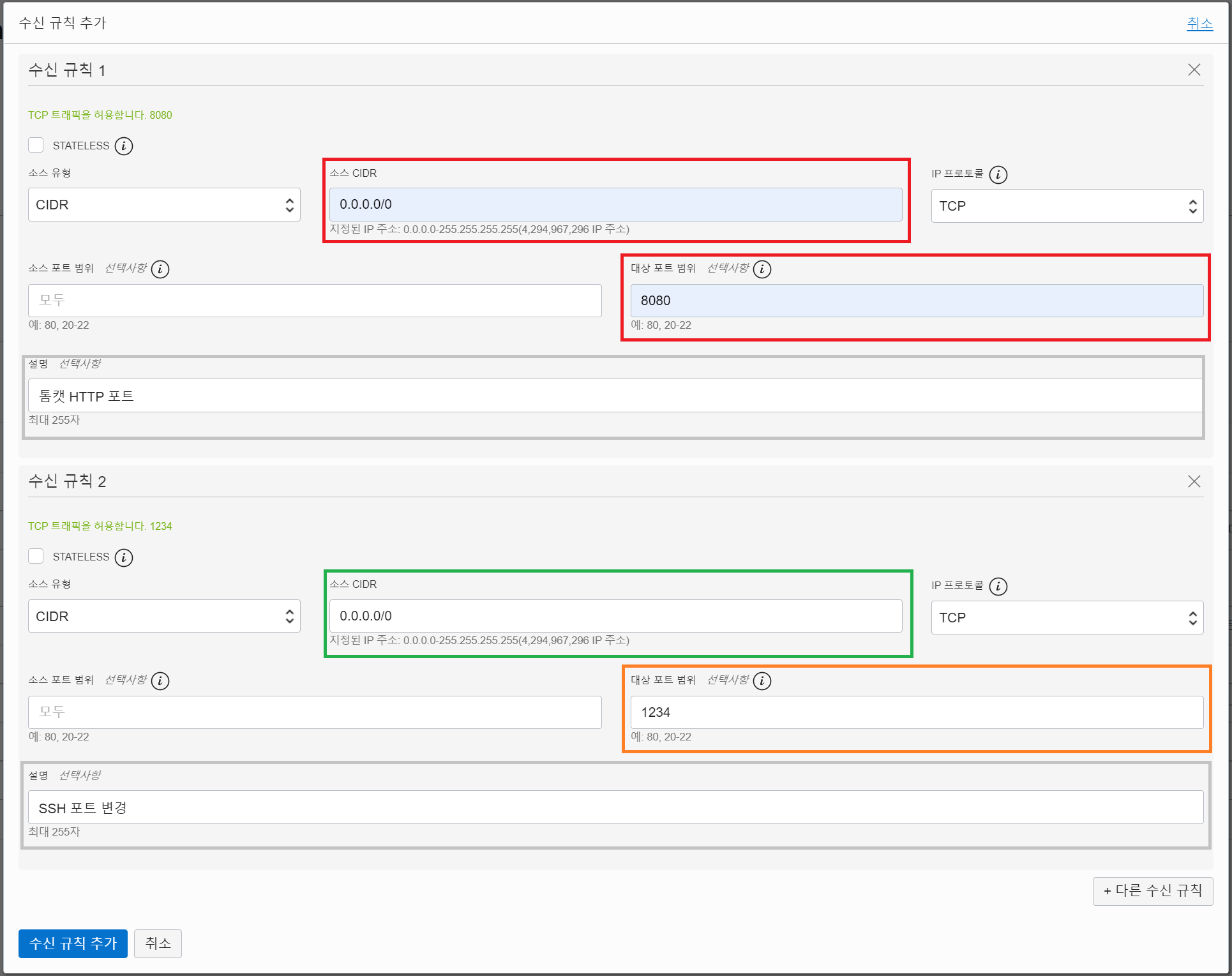The height and width of the screenshot is (976, 1232).
Task: Click destination port field containing 1234
Action: 916,712
